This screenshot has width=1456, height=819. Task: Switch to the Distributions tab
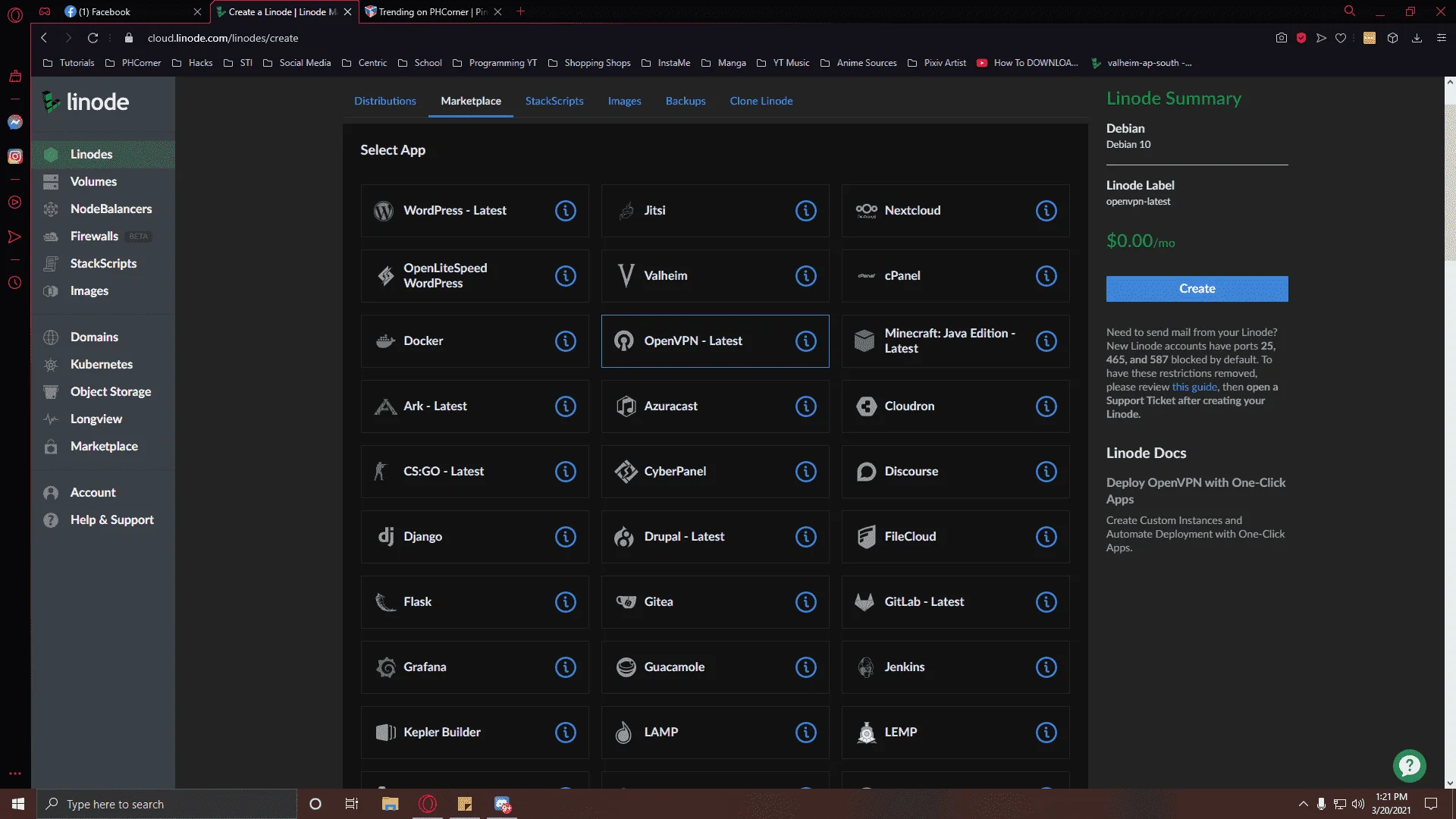tap(385, 101)
